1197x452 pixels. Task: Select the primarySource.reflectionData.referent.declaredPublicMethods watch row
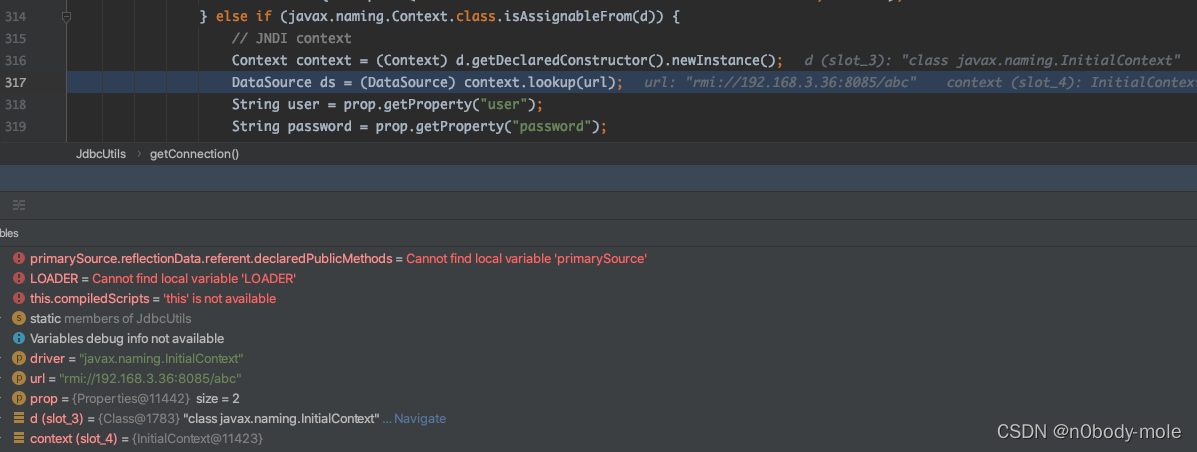click(598, 259)
